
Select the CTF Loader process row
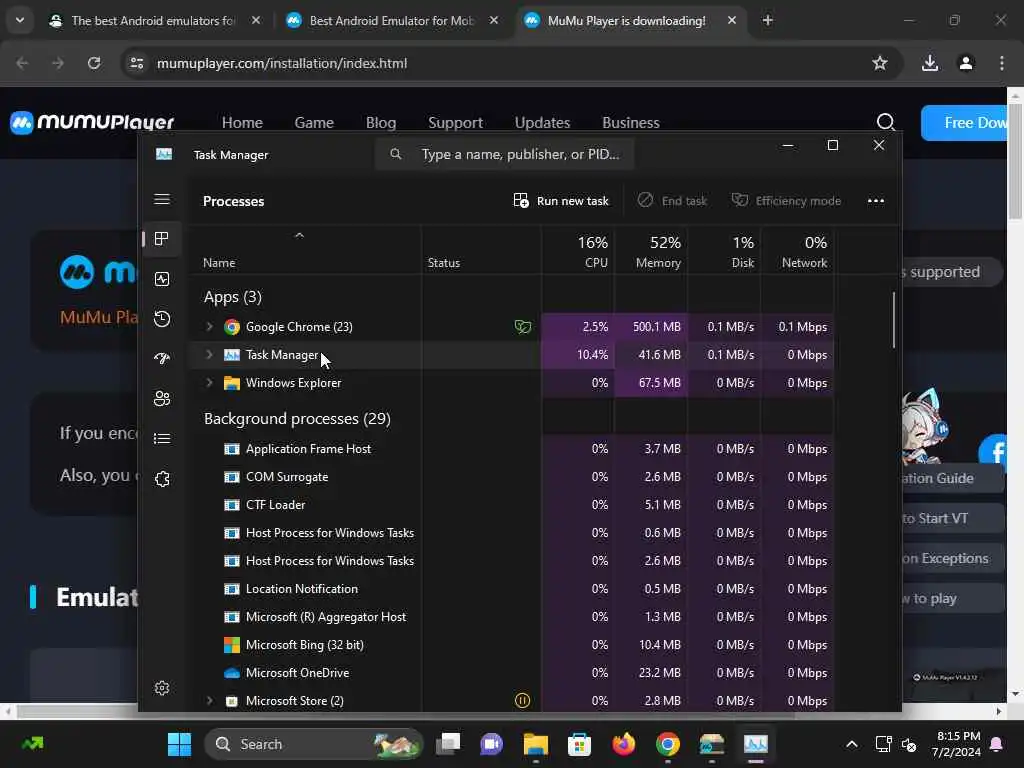coord(511,505)
